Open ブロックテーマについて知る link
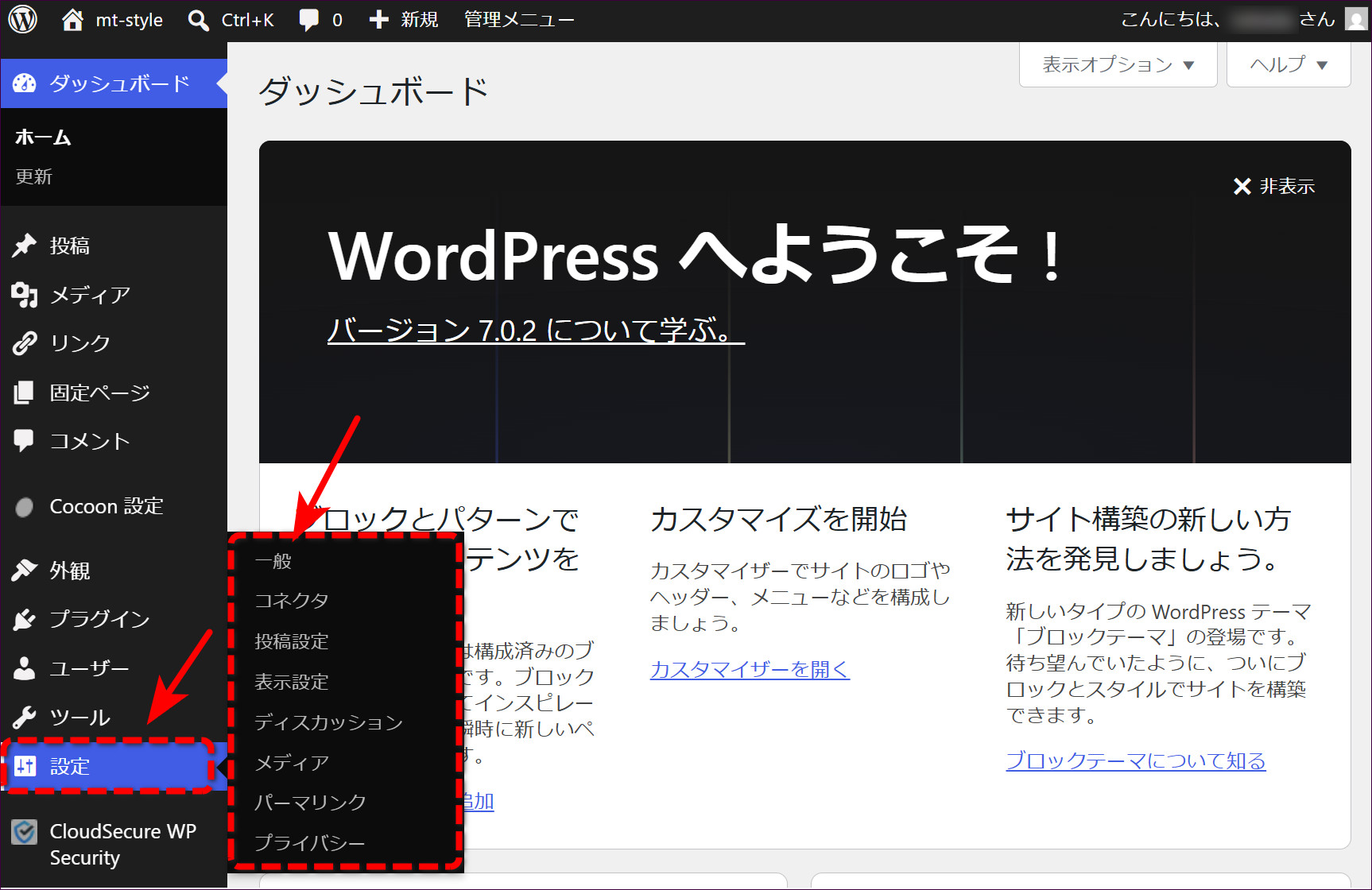The height and width of the screenshot is (890, 1372). coord(1136,761)
